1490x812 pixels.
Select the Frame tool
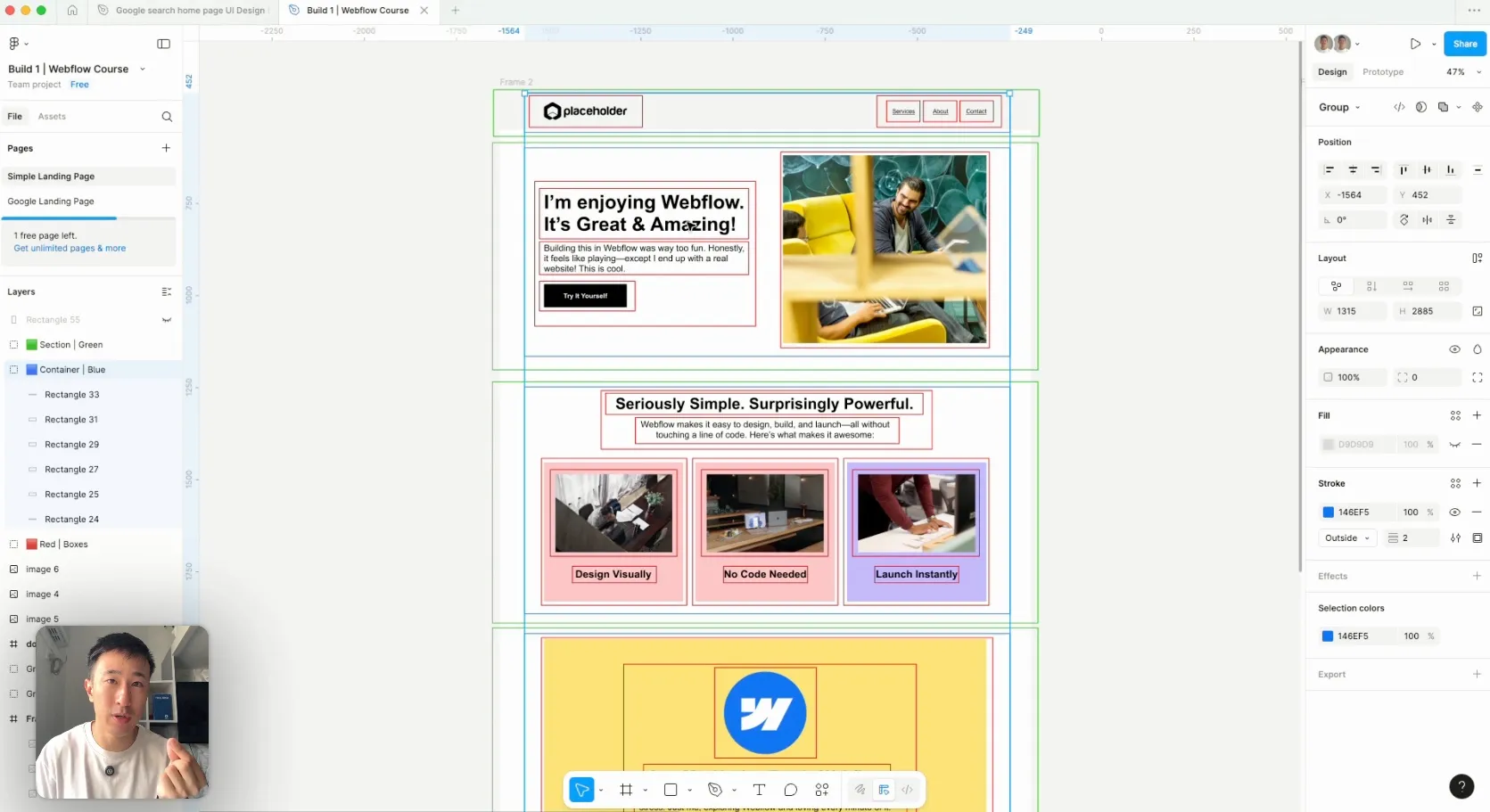(626, 790)
